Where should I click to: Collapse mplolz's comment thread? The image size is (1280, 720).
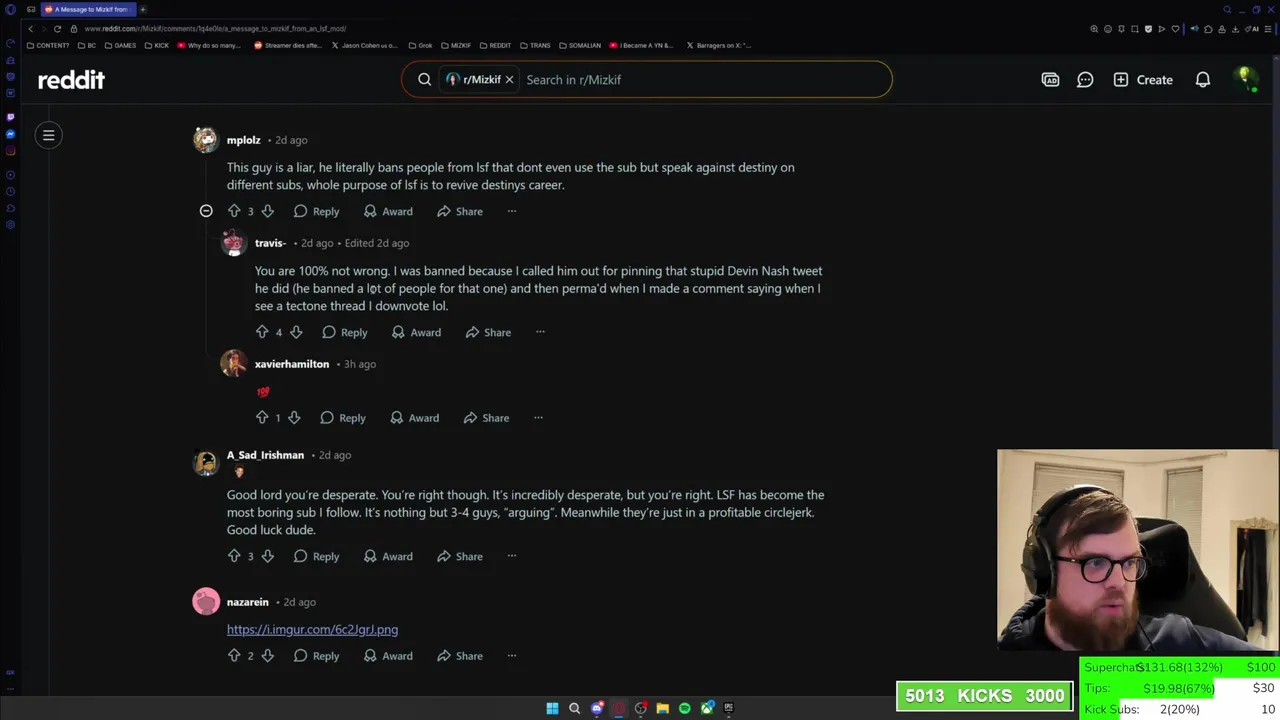[x=206, y=211]
